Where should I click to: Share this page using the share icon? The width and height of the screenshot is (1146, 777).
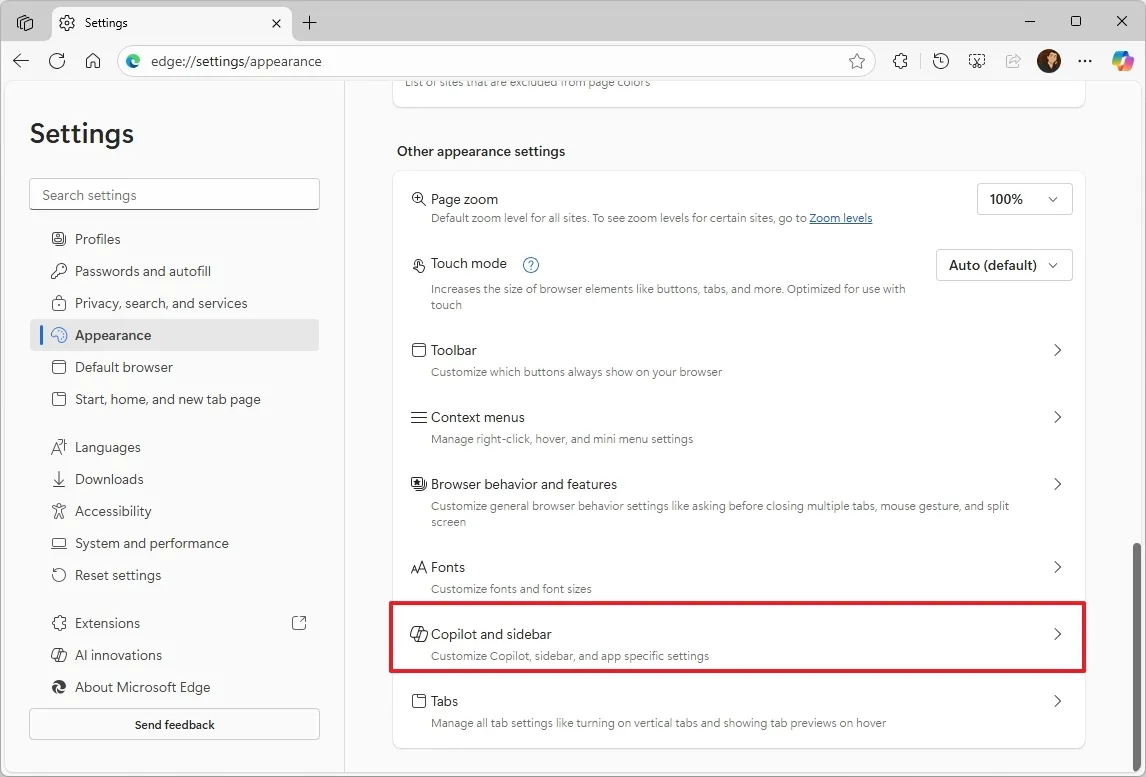[1013, 61]
